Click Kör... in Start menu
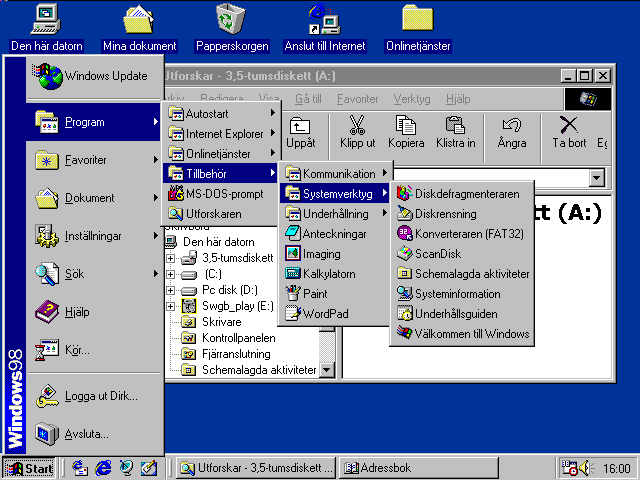The image size is (640, 480). [x=94, y=349]
